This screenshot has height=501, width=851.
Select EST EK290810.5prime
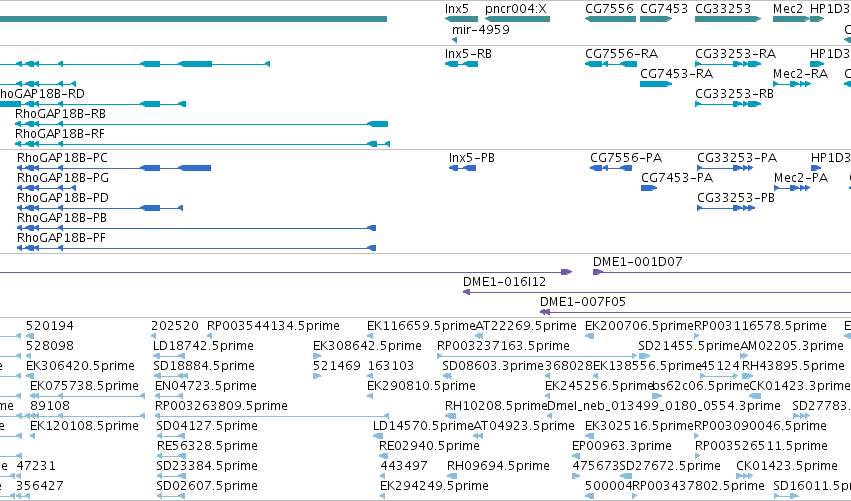click(421, 386)
